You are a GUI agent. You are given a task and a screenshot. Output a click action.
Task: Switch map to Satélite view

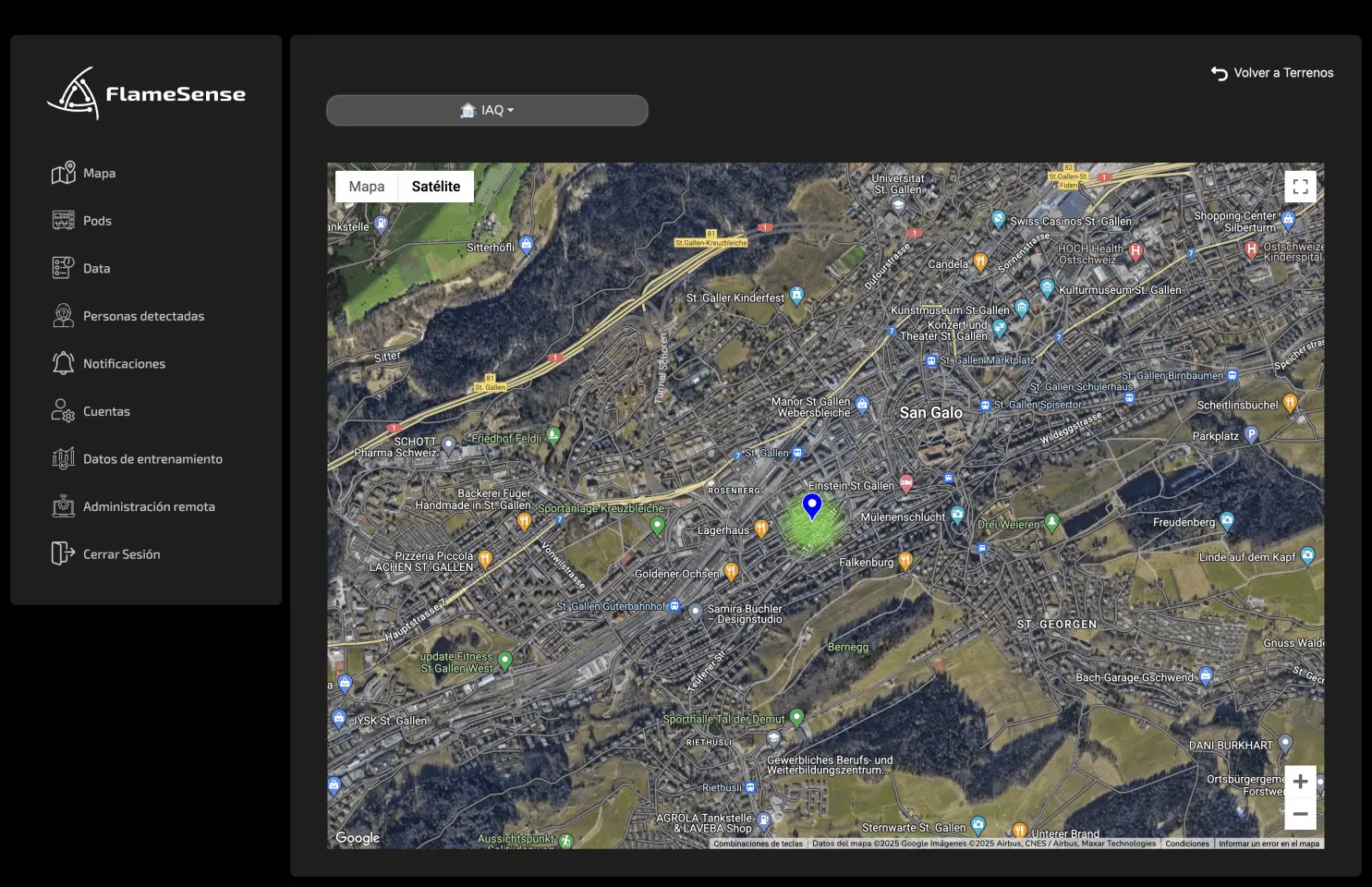point(435,187)
